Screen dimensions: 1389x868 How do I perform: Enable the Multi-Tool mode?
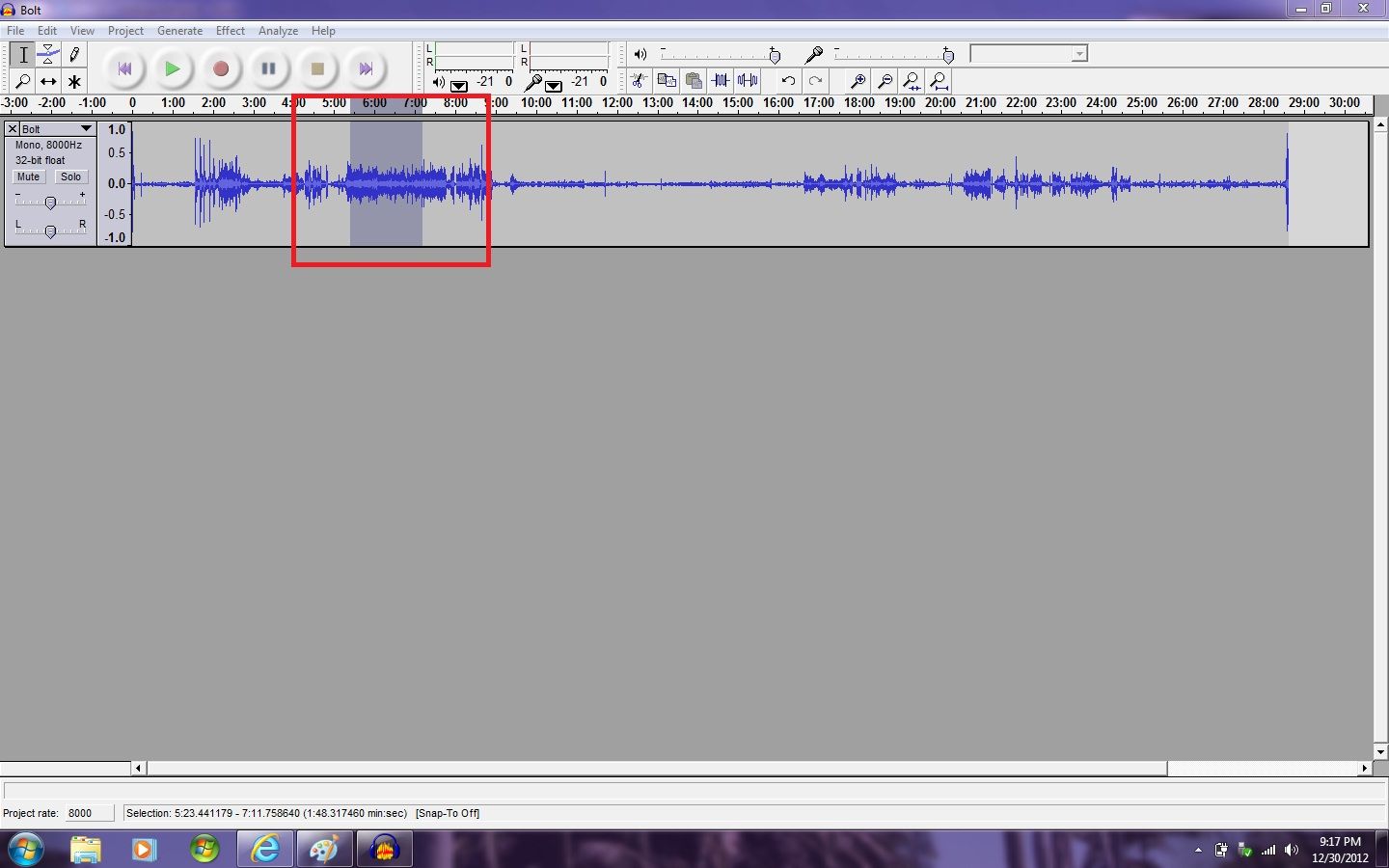pyautogui.click(x=74, y=82)
